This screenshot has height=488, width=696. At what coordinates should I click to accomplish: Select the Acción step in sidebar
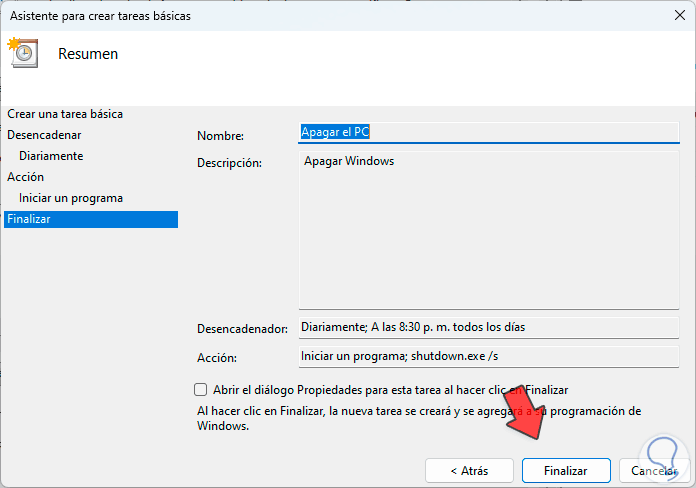[25, 177]
